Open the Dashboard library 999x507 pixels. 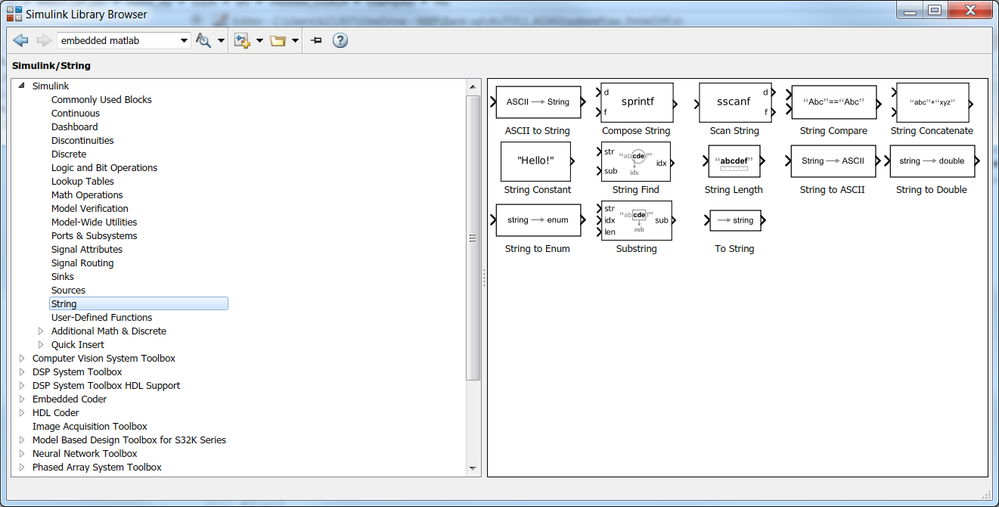click(75, 127)
